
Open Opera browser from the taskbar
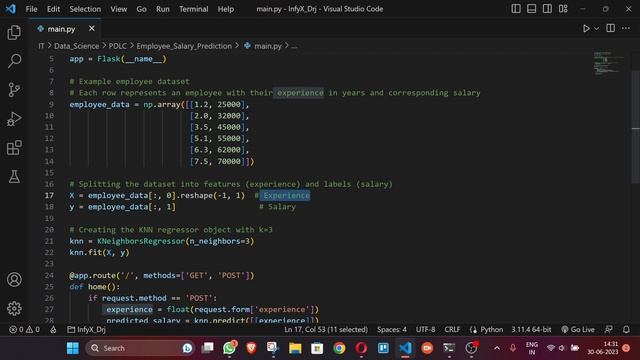(x=361, y=348)
